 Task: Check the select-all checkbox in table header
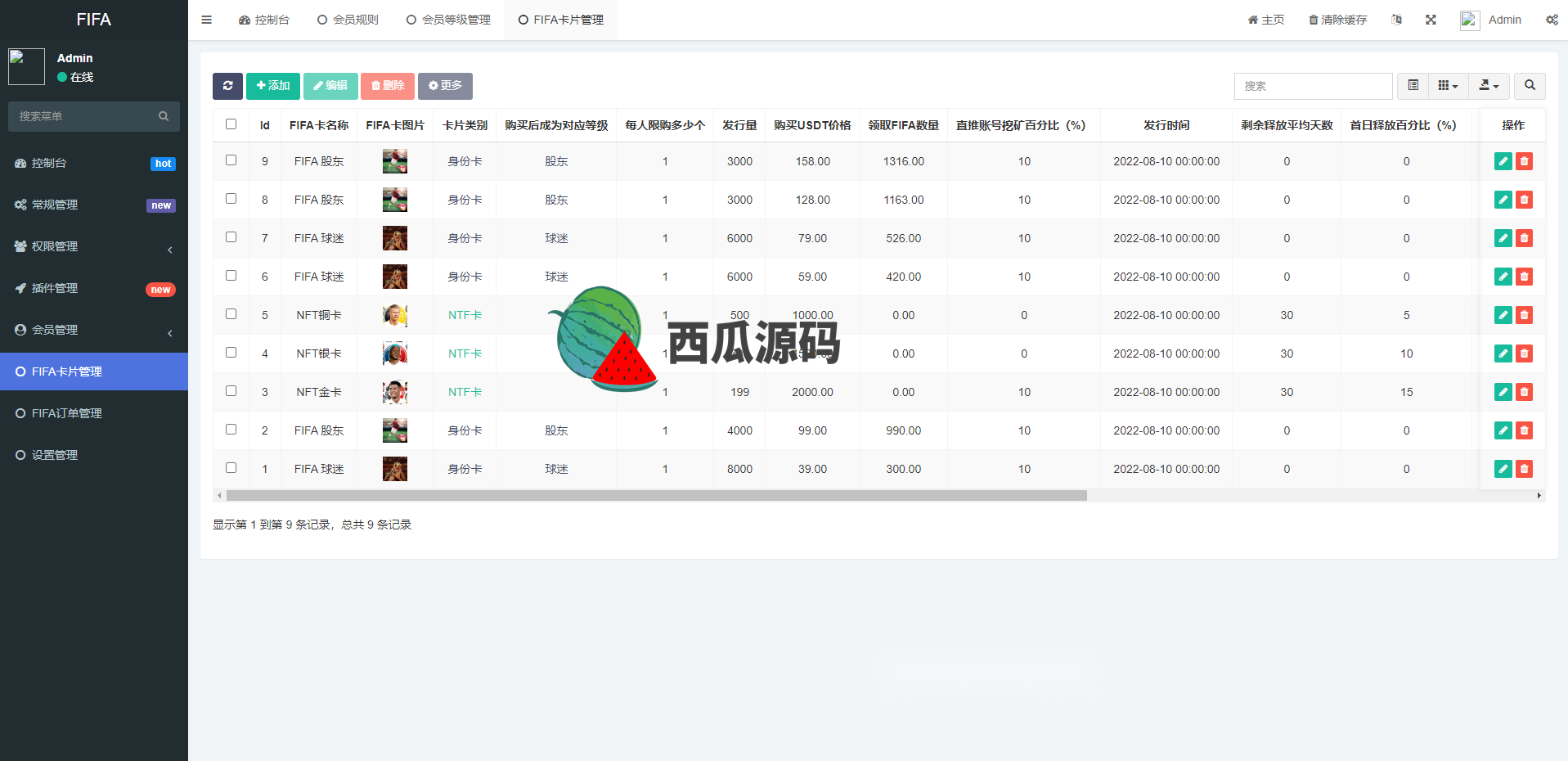coord(231,124)
